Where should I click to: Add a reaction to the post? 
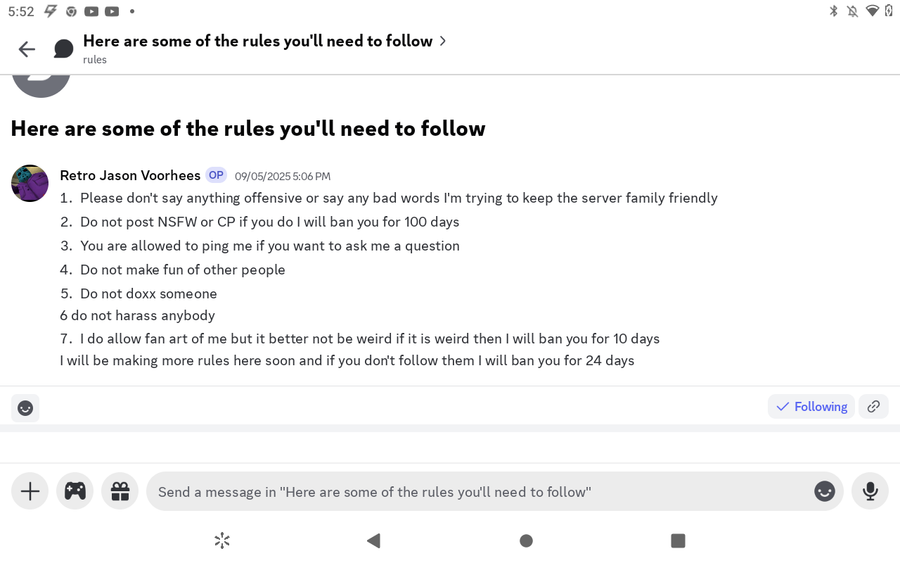[25, 407]
